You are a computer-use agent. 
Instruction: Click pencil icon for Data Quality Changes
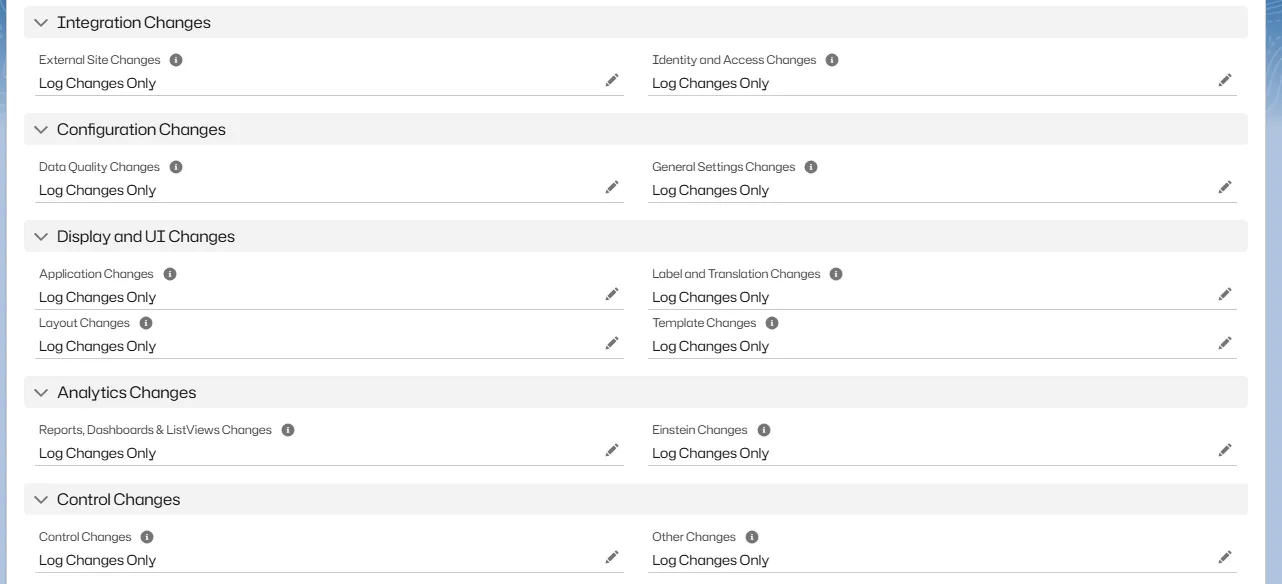click(612, 187)
